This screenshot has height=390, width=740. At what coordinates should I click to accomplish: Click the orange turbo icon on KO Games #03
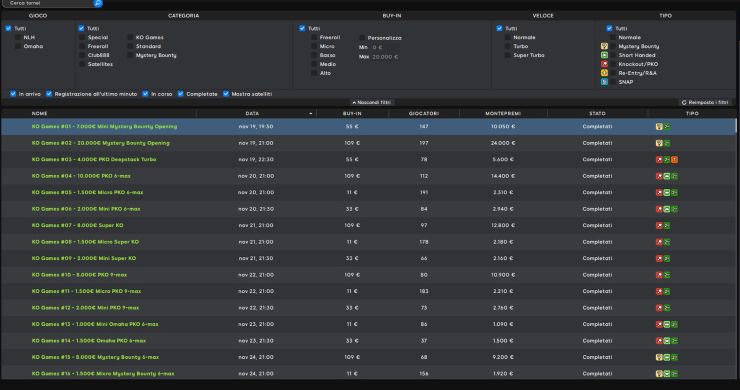674,160
